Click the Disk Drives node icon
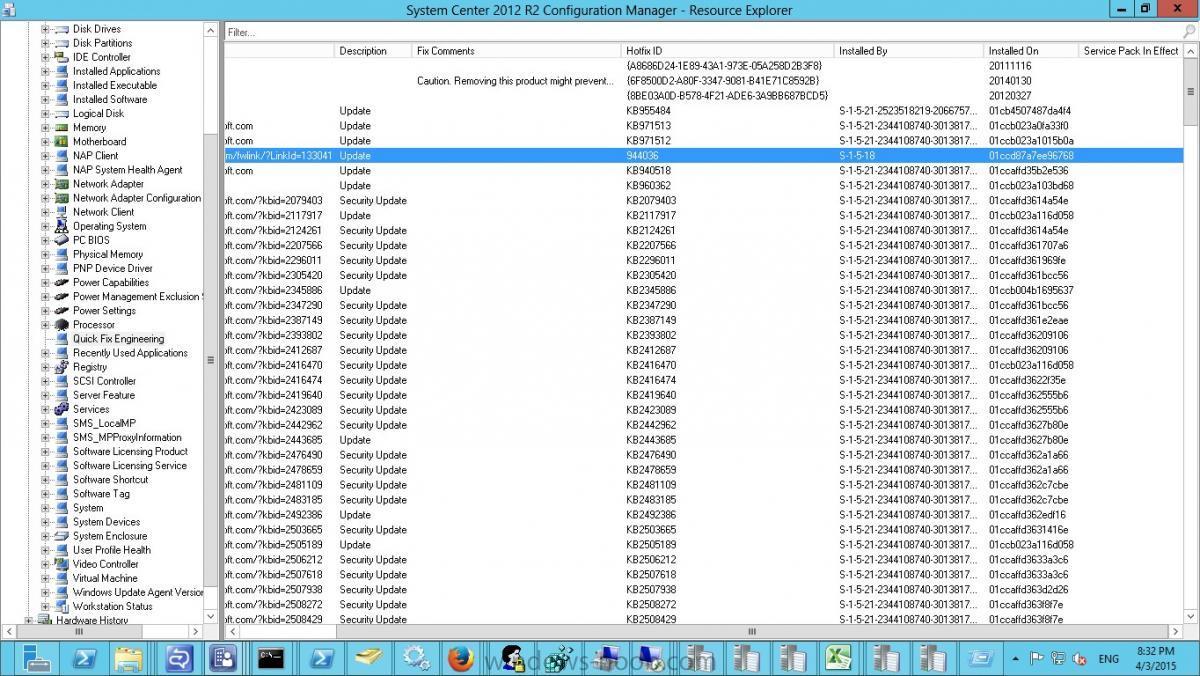This screenshot has height=676, width=1200. click(x=61, y=29)
